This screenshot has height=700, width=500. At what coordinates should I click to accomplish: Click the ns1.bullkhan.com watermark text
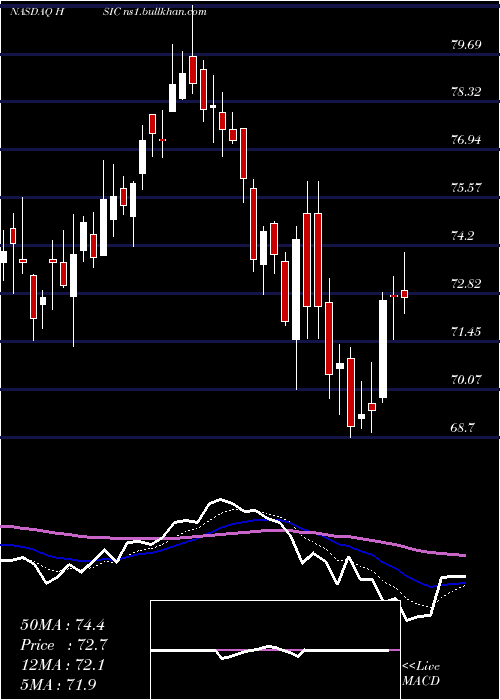click(163, 12)
